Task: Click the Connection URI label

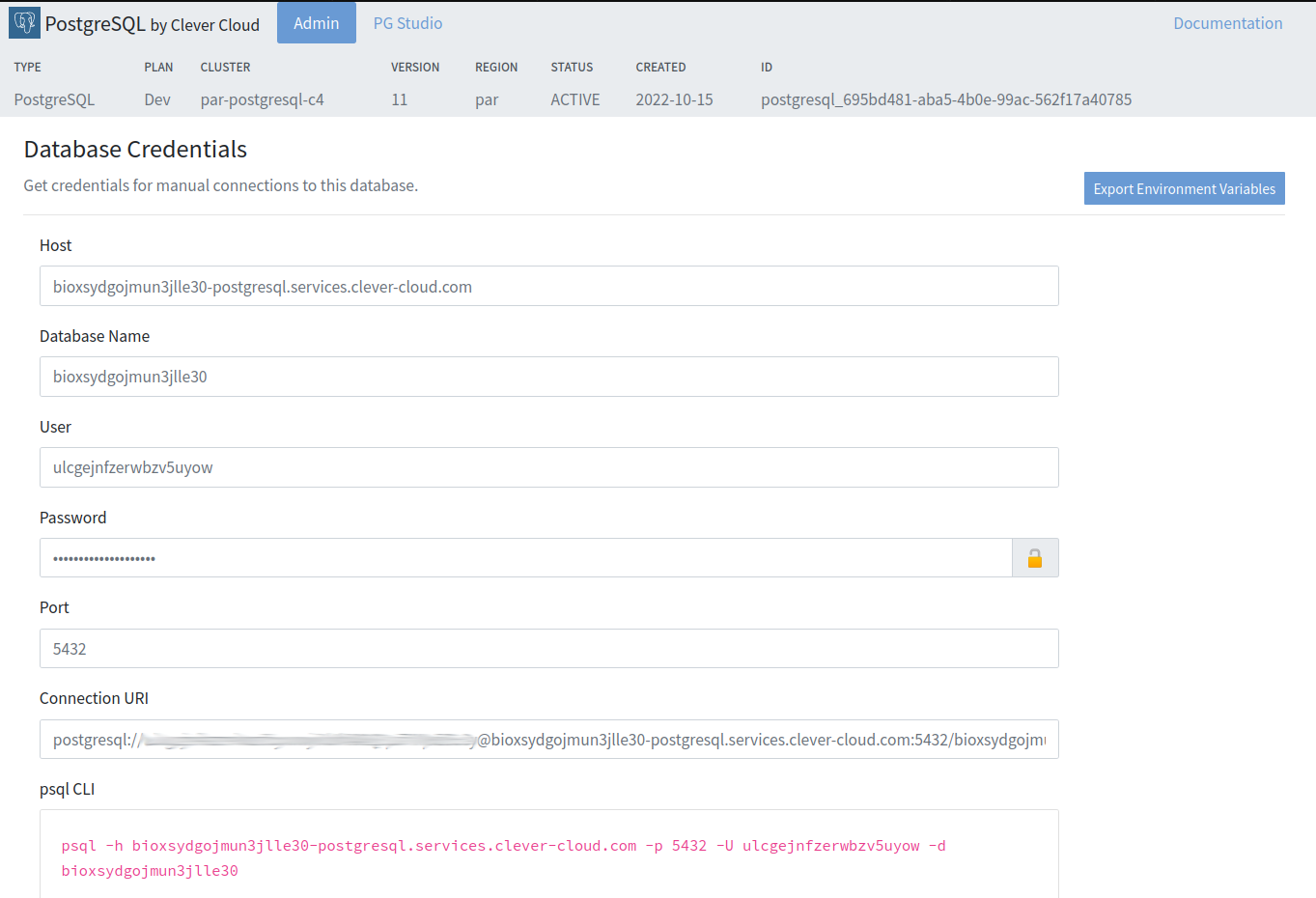Action: pyautogui.click(x=94, y=698)
